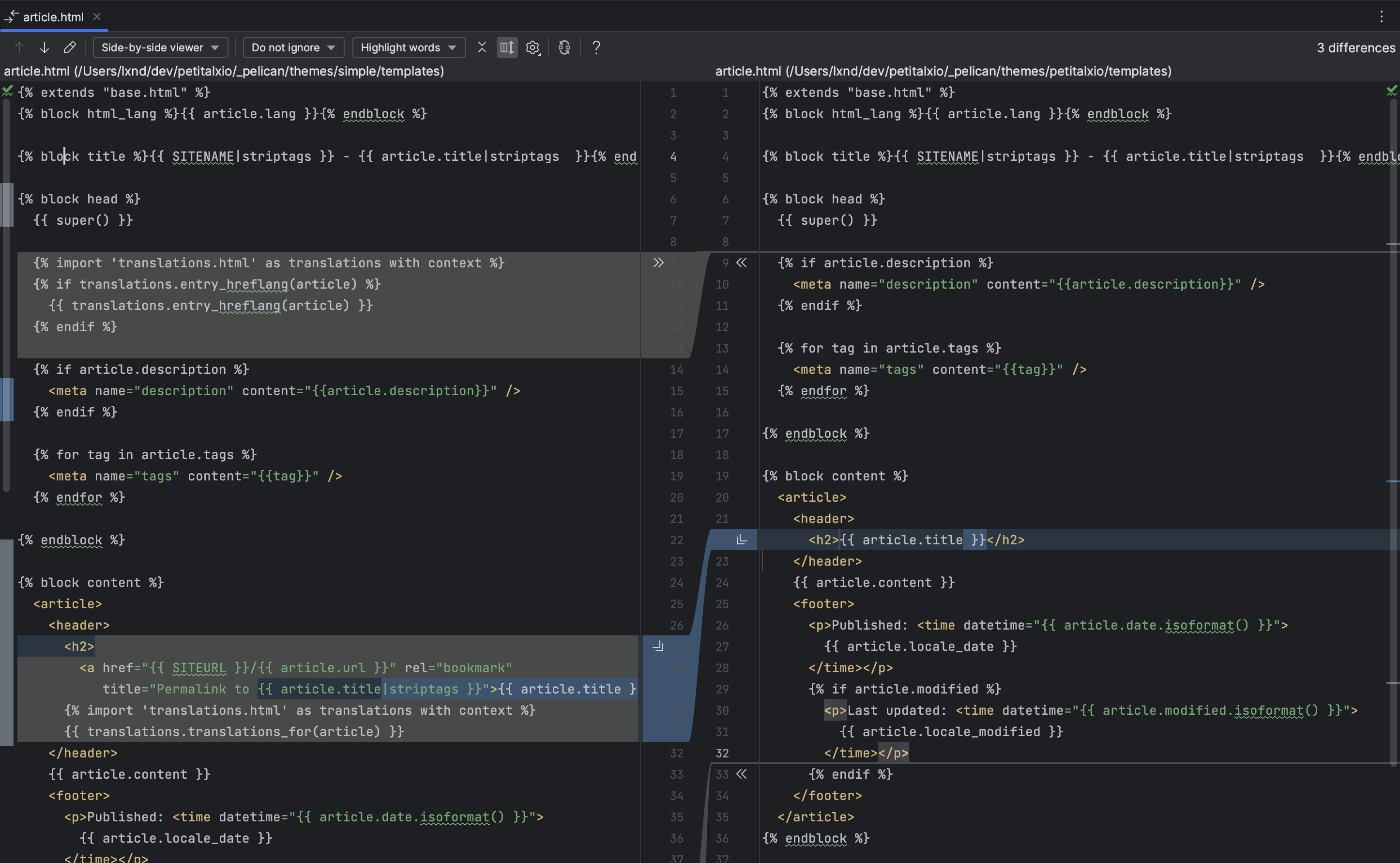Image resolution: width=1400 pixels, height=863 pixels.
Task: Click the blue change marker on right error stripe
Action: (1393, 481)
